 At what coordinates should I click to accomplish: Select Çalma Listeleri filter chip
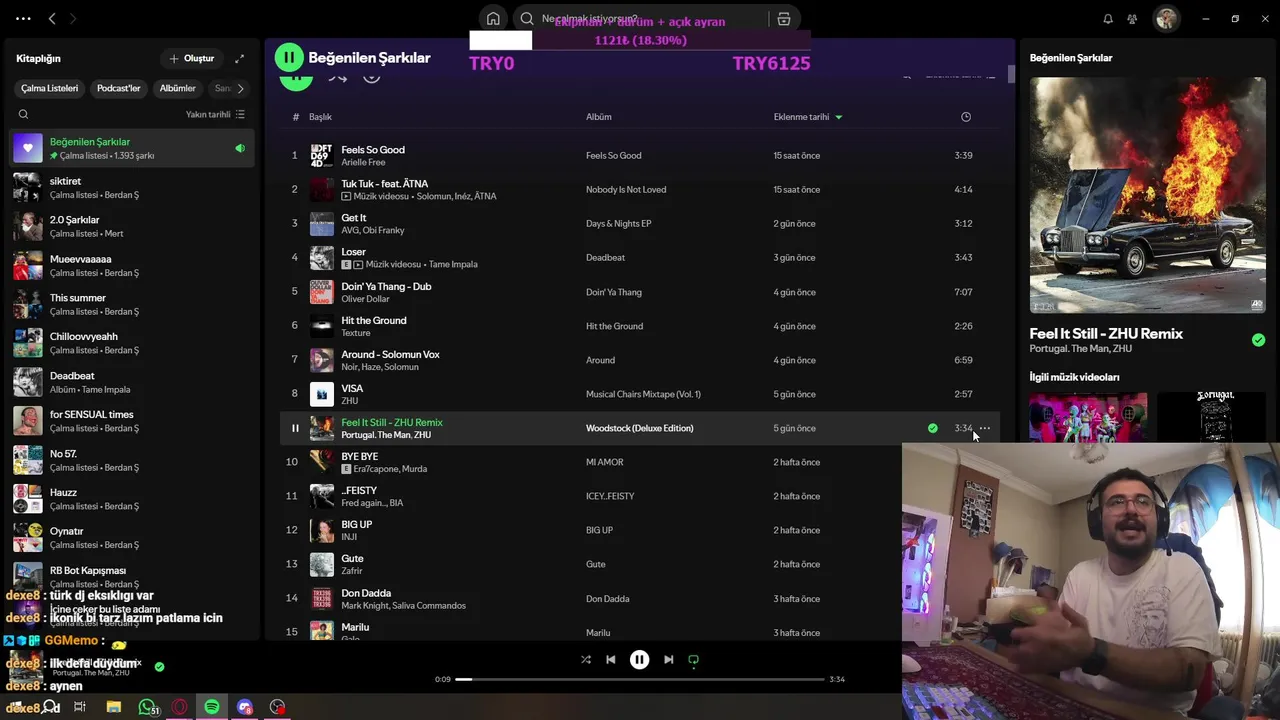49,88
